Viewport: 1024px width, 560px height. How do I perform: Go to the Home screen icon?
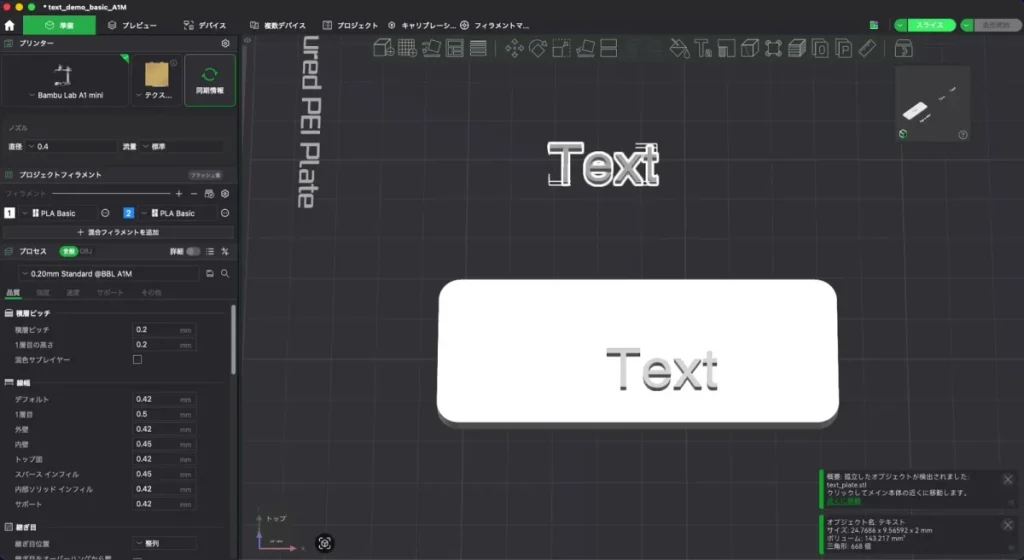click(x=9, y=25)
